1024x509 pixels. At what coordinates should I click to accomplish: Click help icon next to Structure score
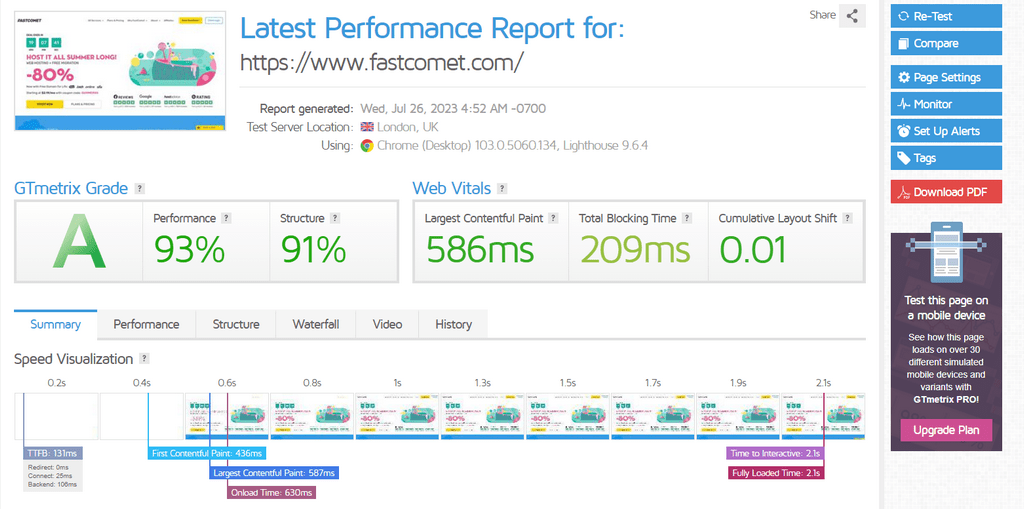coord(335,218)
